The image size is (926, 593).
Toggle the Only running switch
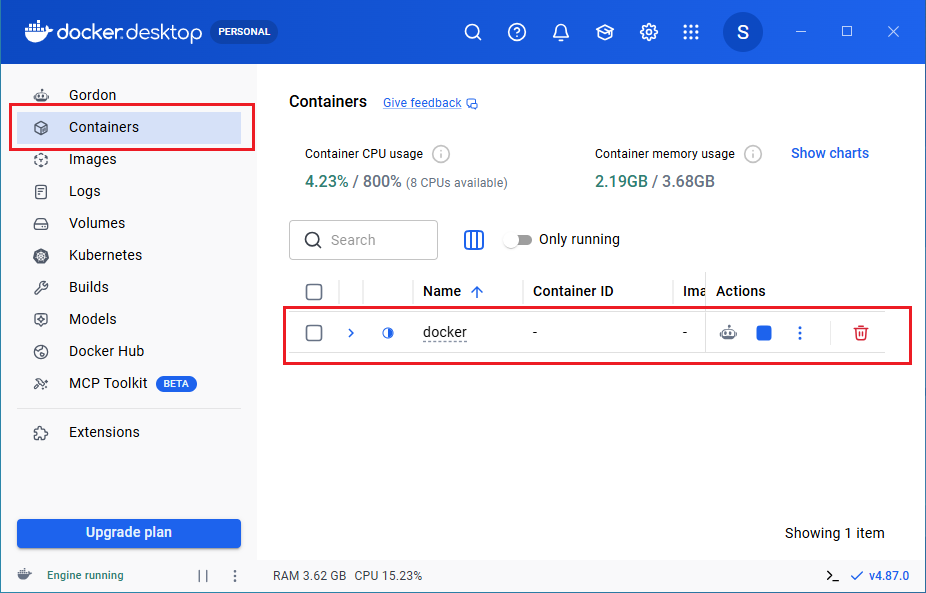[x=518, y=240]
